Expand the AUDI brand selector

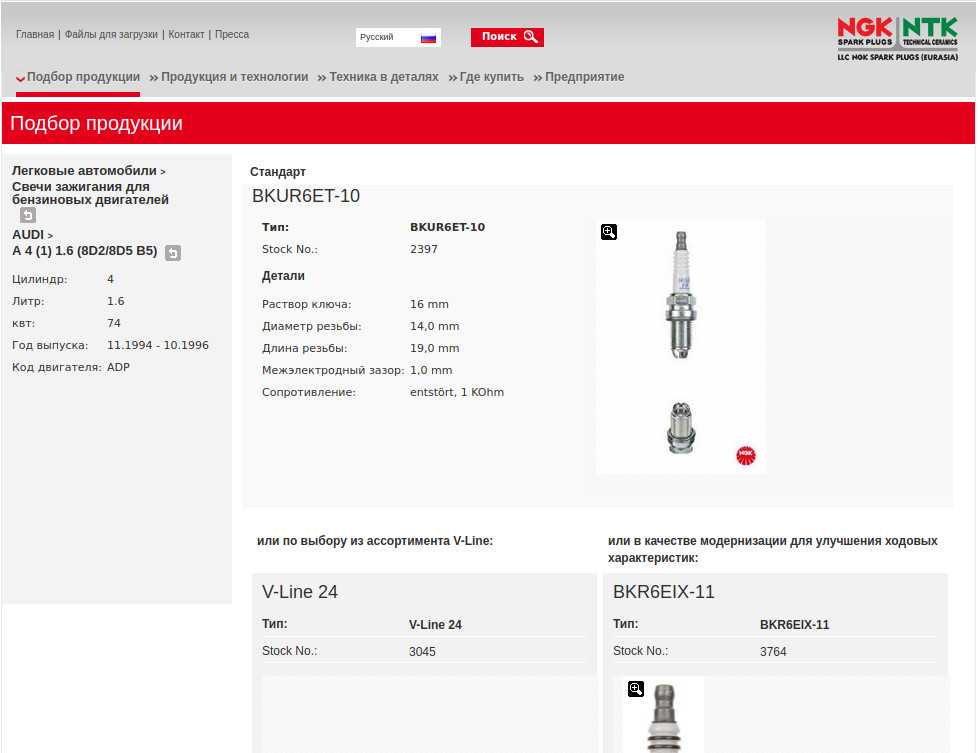pos(32,235)
